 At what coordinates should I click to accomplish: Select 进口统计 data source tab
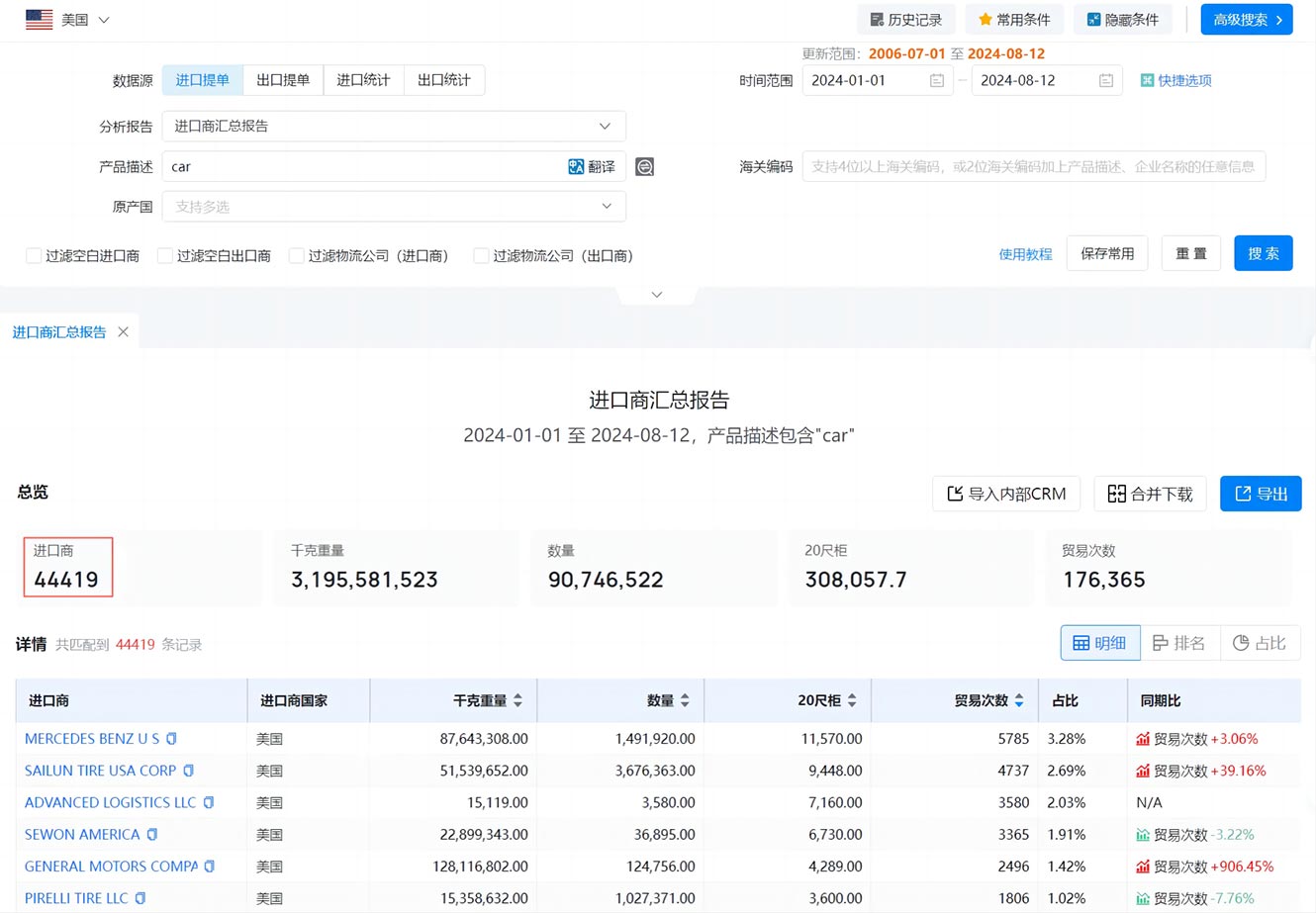coord(363,80)
